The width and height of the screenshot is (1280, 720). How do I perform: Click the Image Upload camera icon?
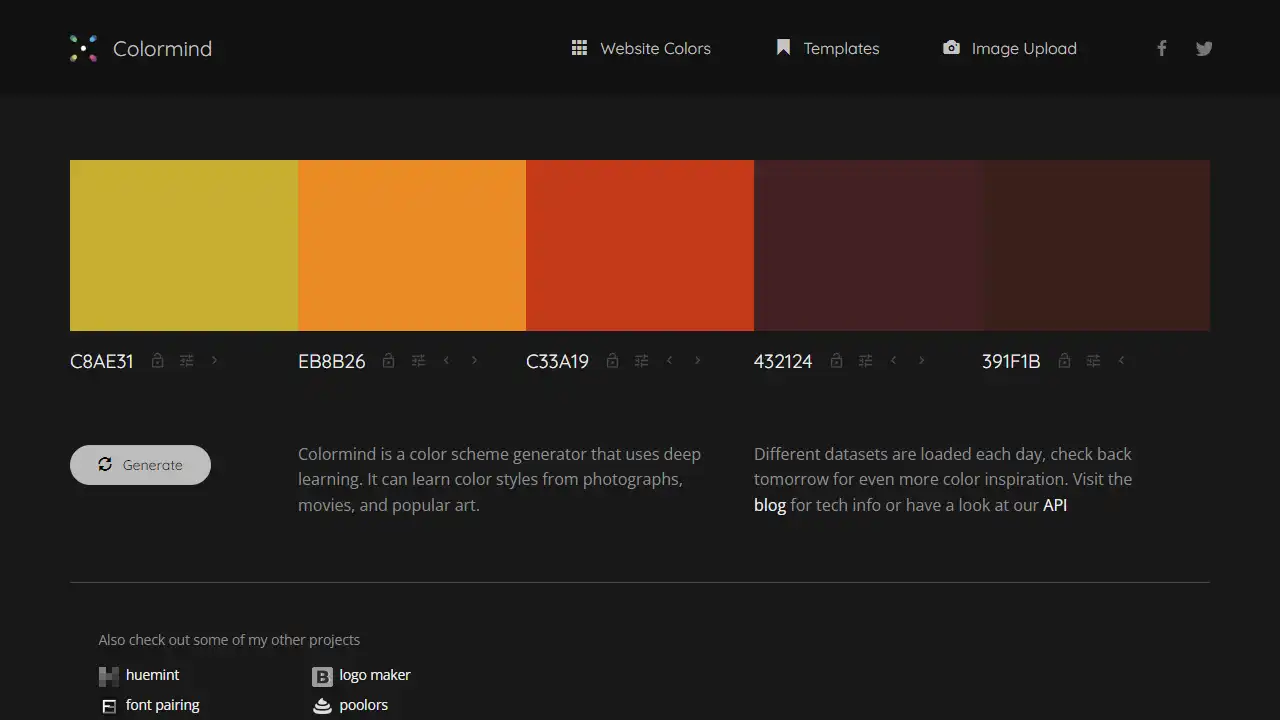951,47
